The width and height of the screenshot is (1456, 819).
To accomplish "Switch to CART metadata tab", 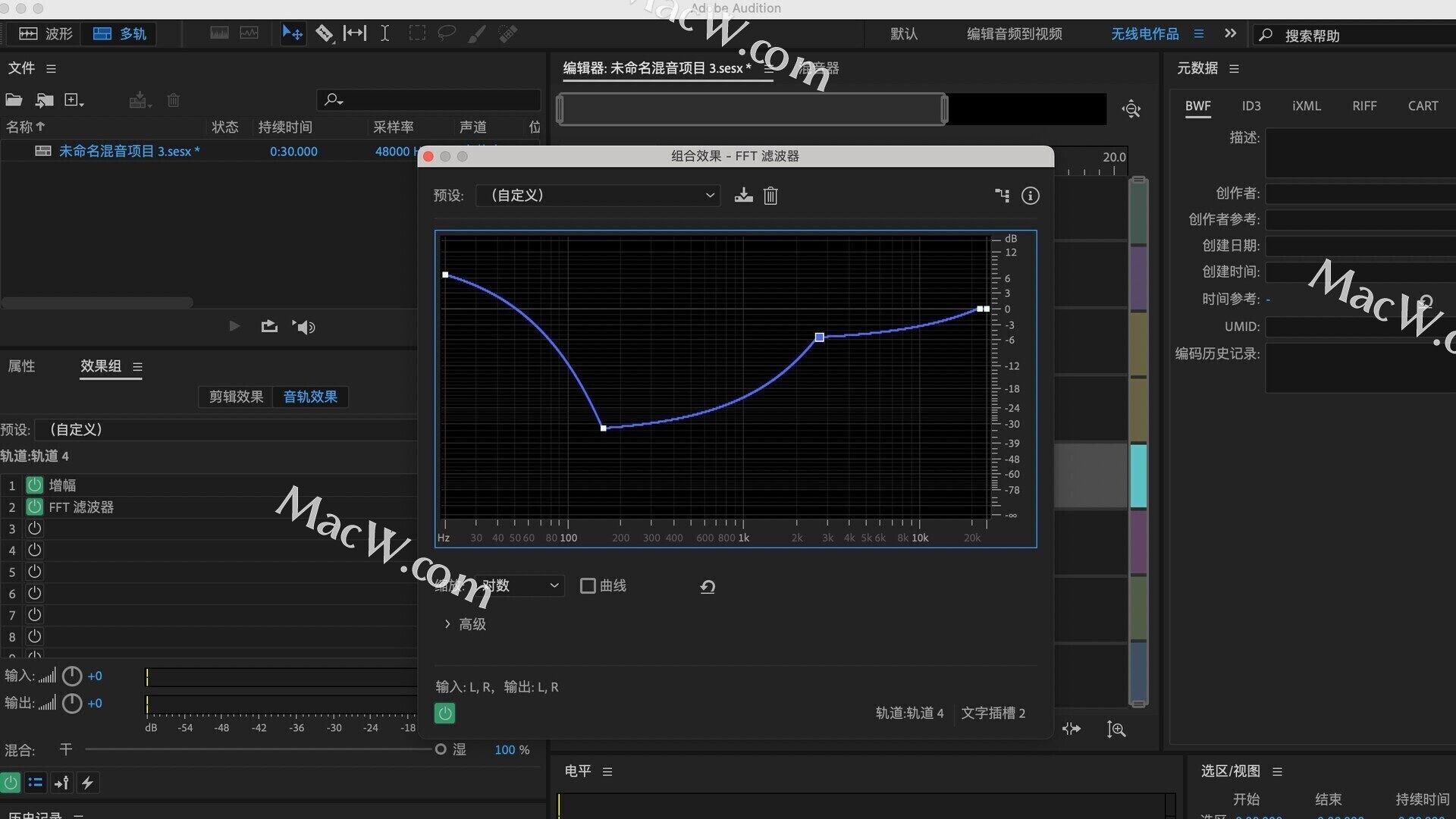I will coord(1423,106).
